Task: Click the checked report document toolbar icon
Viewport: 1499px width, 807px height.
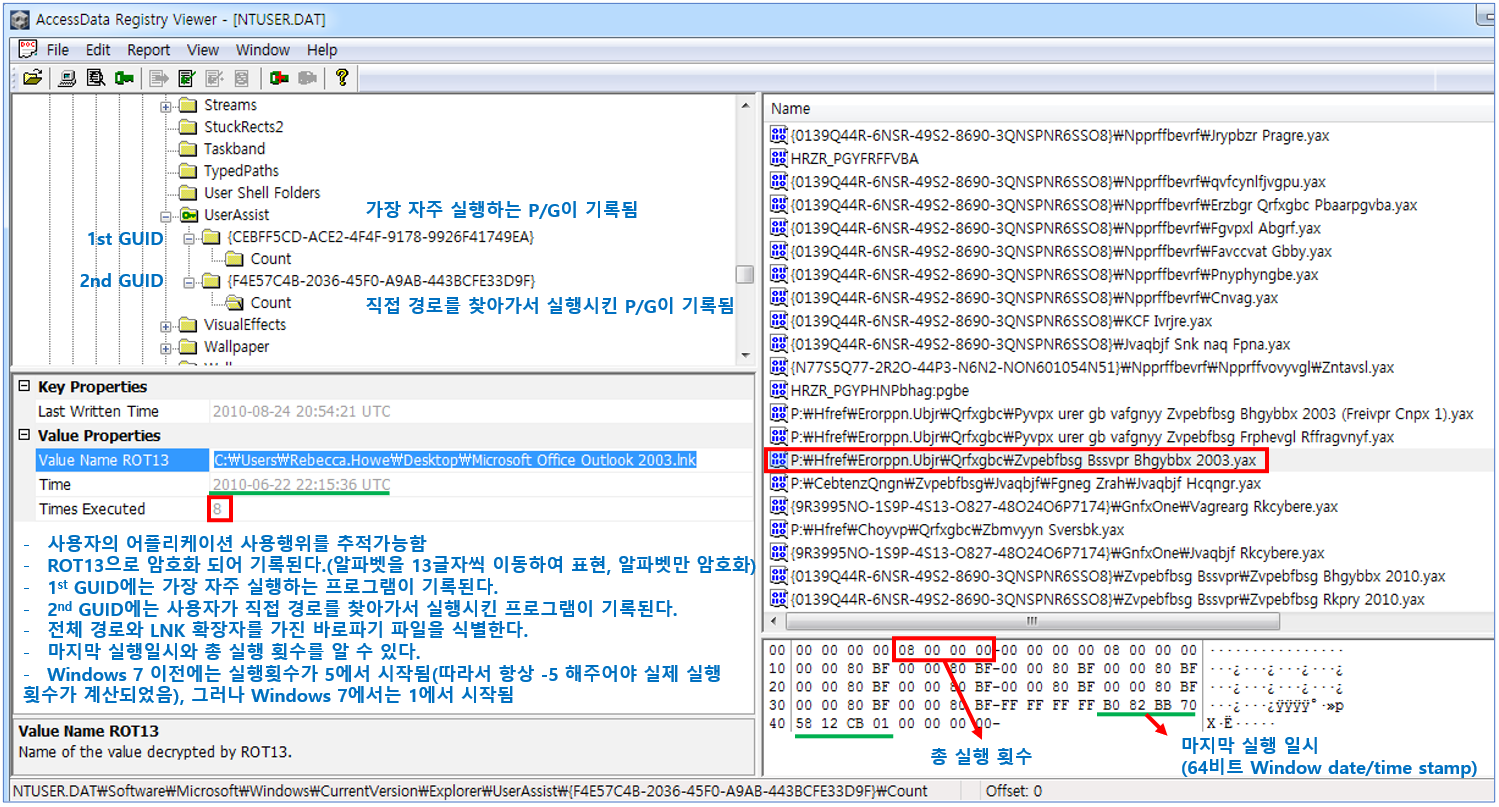Action: pyautogui.click(x=186, y=77)
